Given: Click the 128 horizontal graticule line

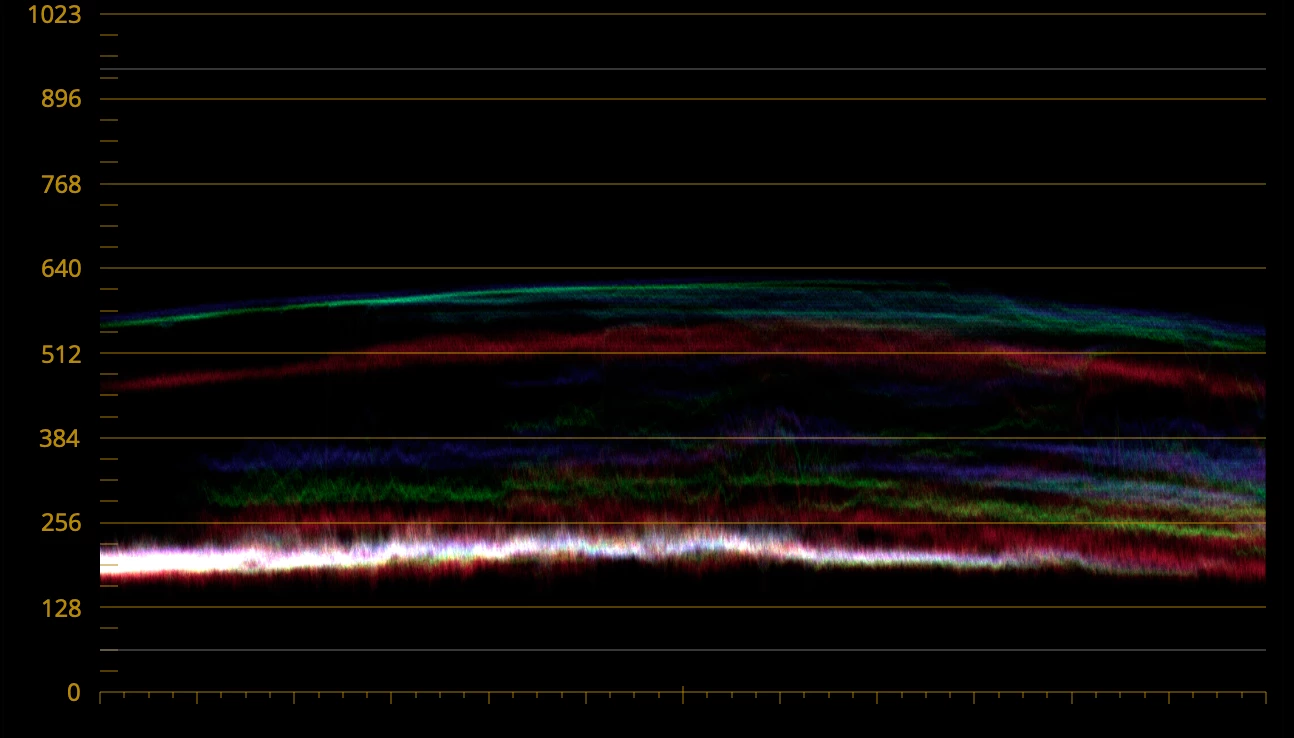Looking at the screenshot, I should tap(683, 607).
